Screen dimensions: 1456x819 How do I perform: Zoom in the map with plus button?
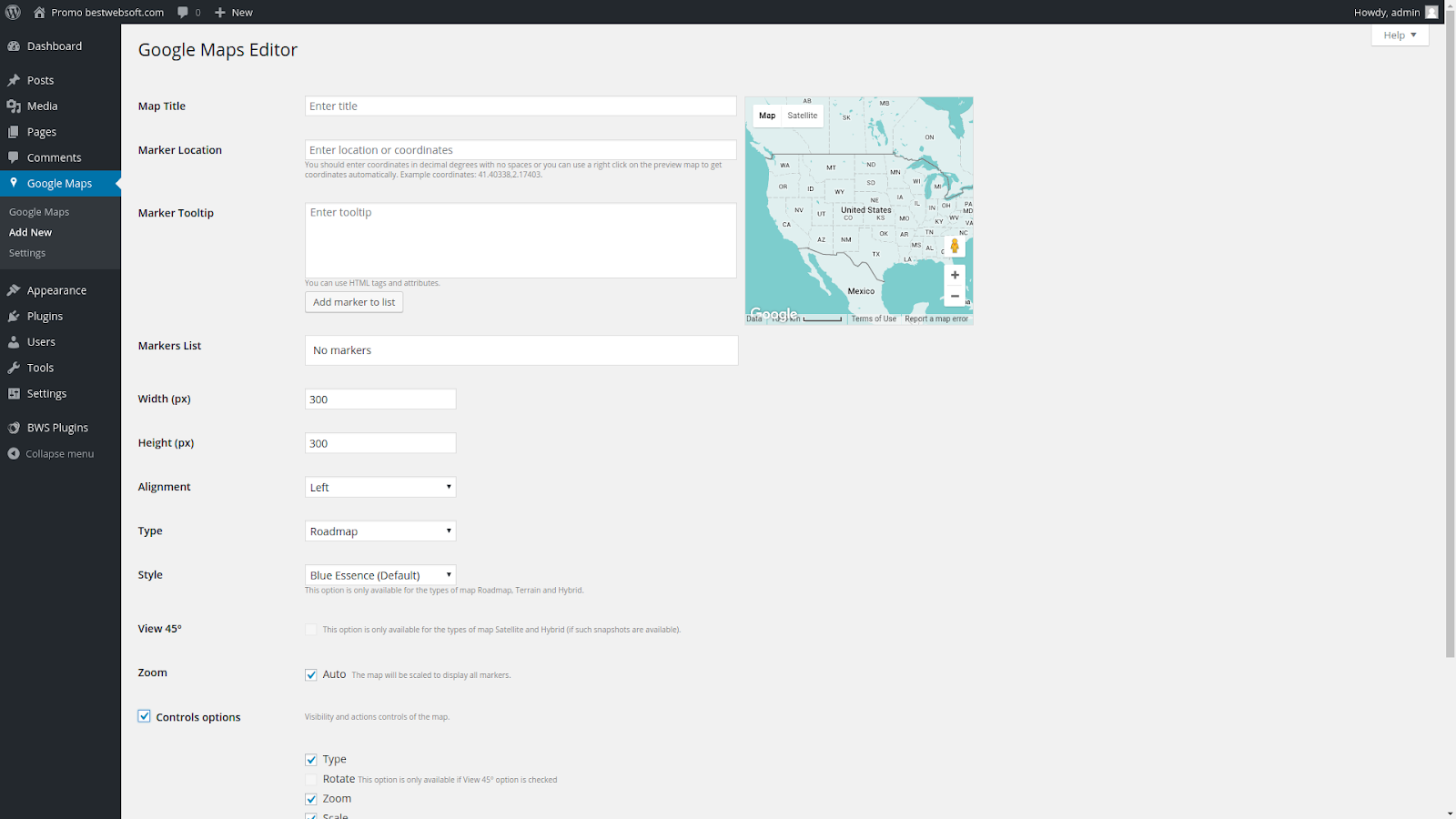(955, 275)
